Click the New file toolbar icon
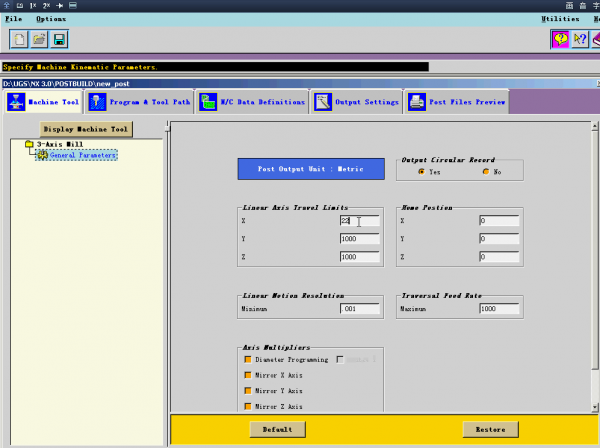 [x=19, y=39]
